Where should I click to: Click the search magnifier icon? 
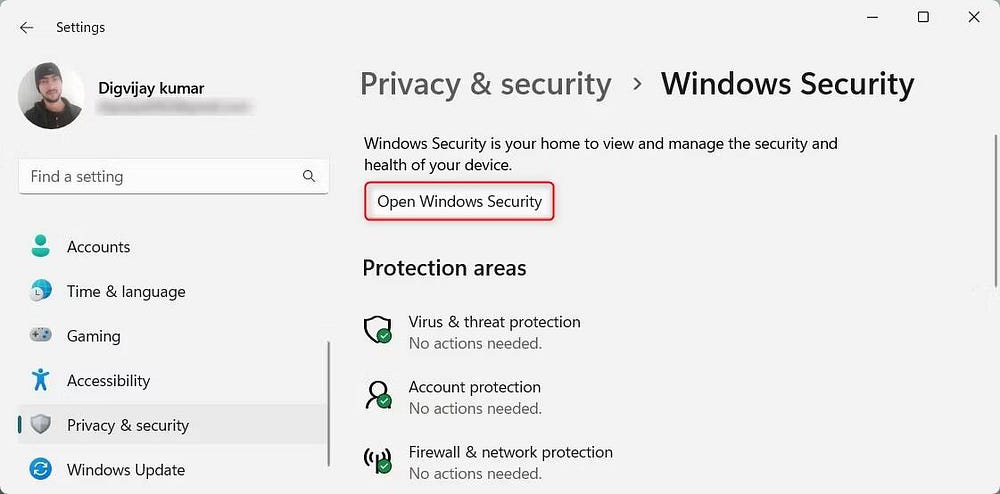[x=309, y=176]
